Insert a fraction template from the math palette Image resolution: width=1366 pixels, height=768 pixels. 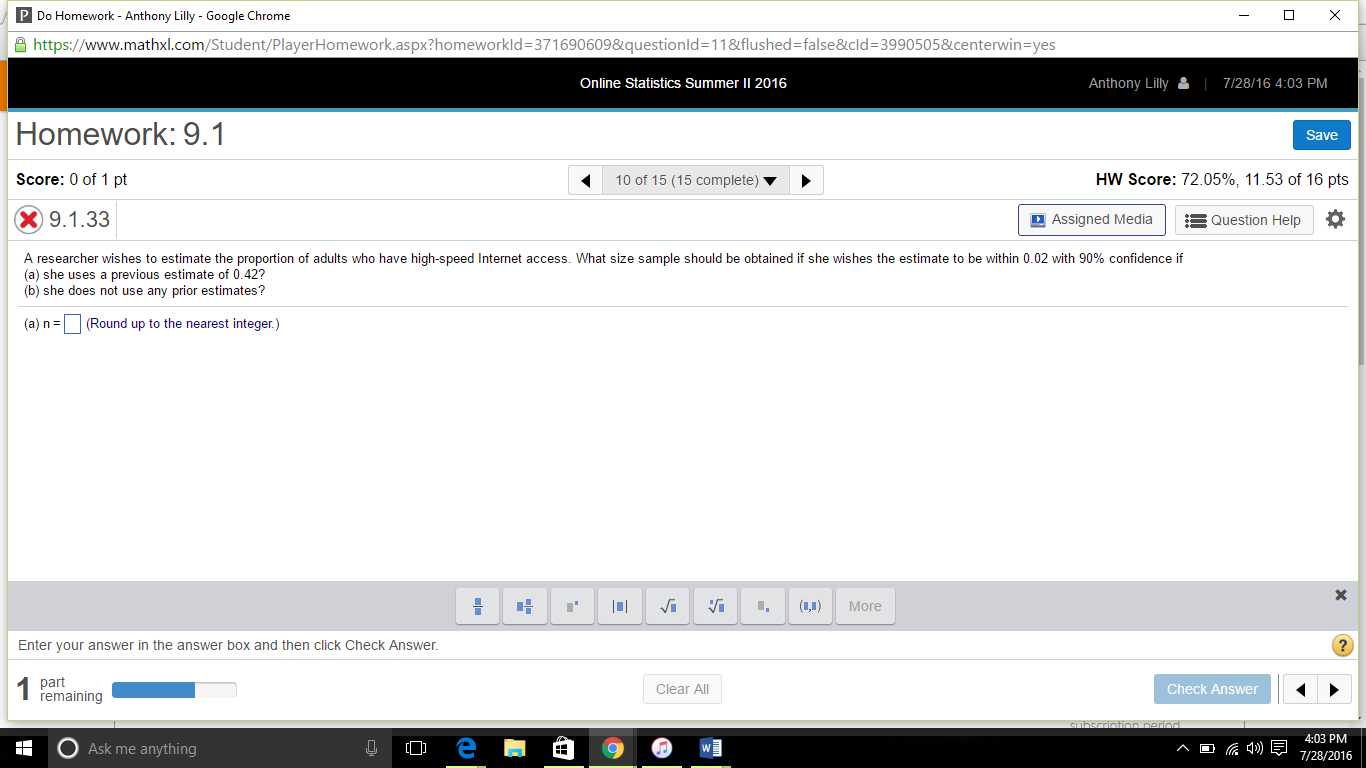click(x=477, y=606)
